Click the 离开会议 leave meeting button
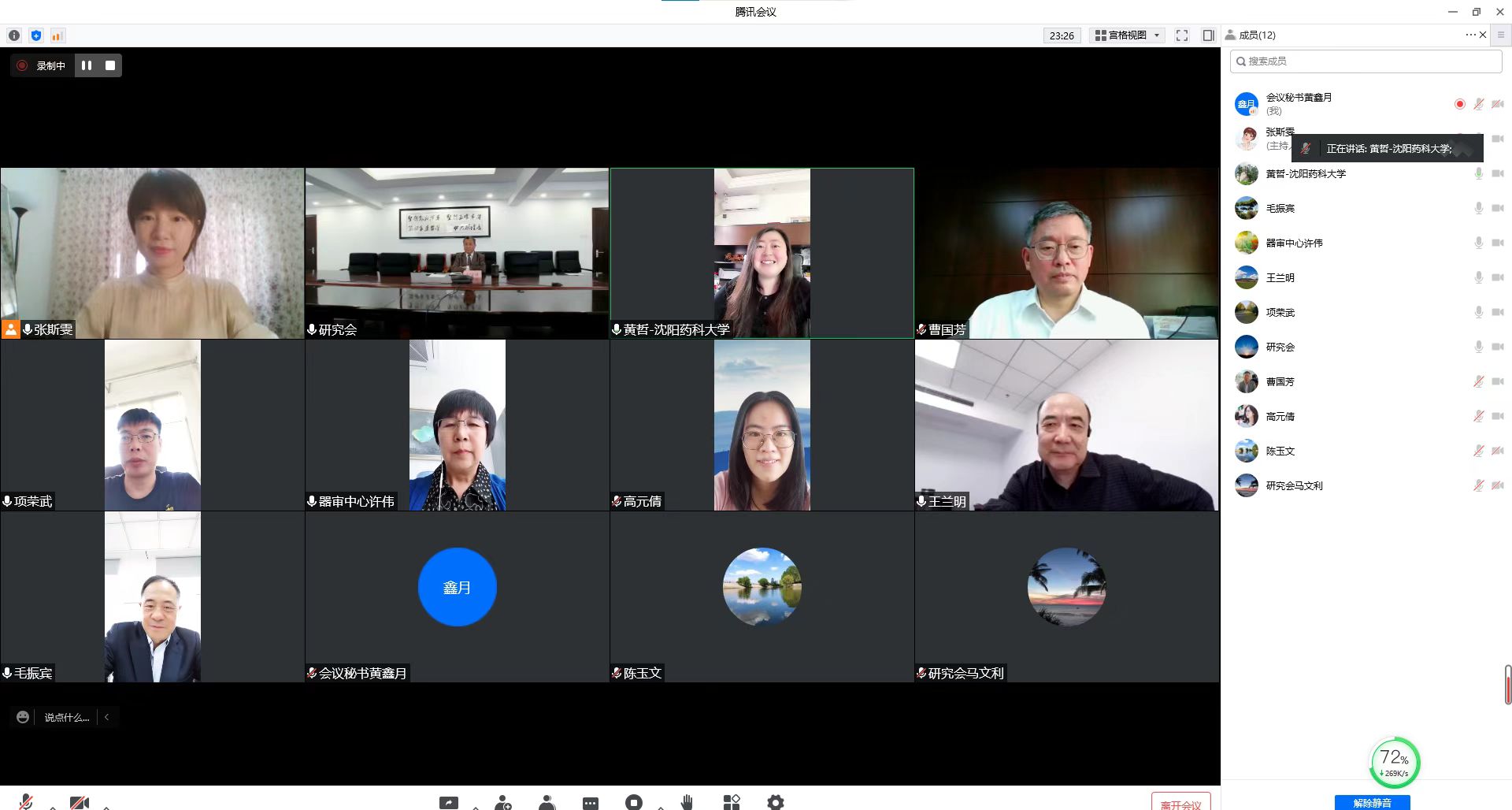Screen dimensions: 1512x810 tap(1180, 802)
